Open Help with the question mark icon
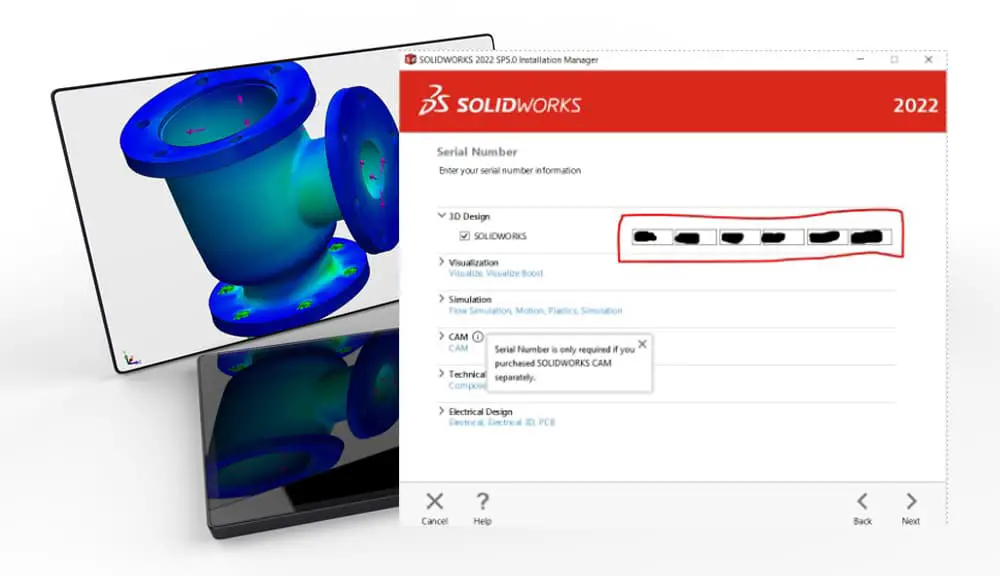Screen dimensions: 1000x576 483,501
